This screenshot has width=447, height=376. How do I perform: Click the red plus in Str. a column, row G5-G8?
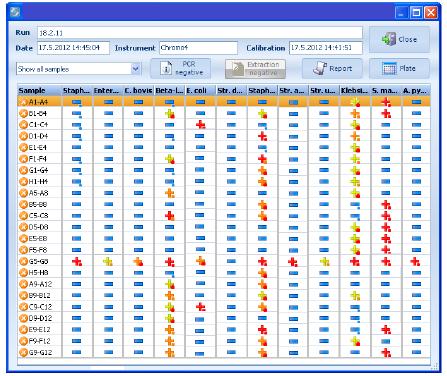click(293, 262)
